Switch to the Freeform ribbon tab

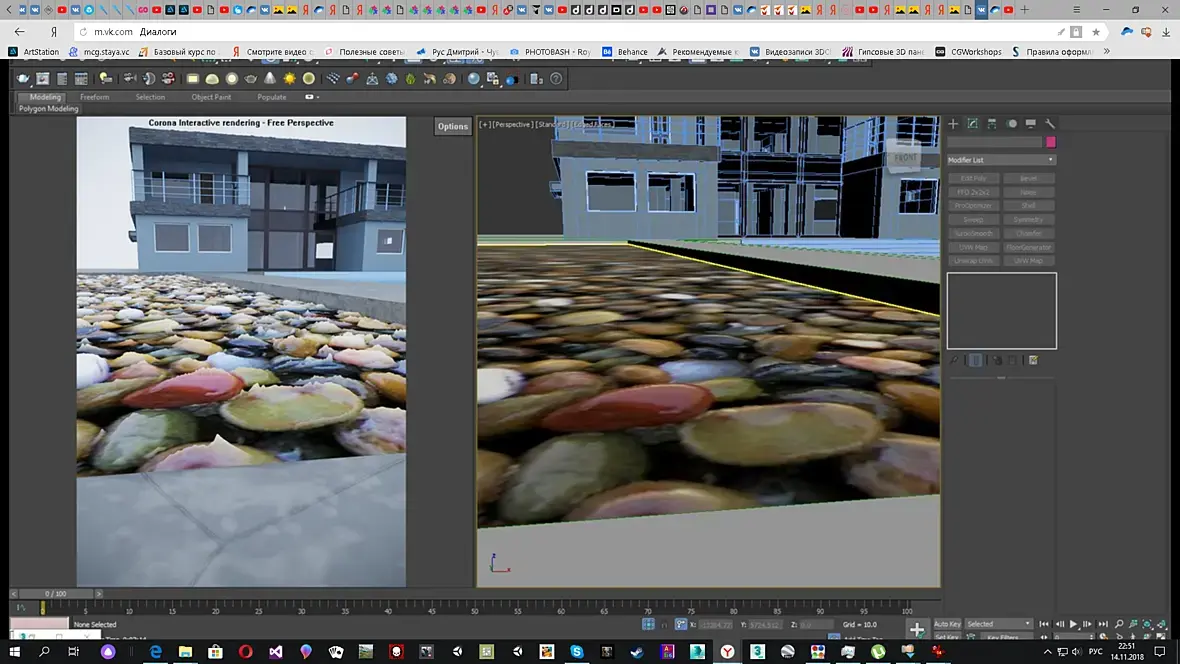[95, 97]
